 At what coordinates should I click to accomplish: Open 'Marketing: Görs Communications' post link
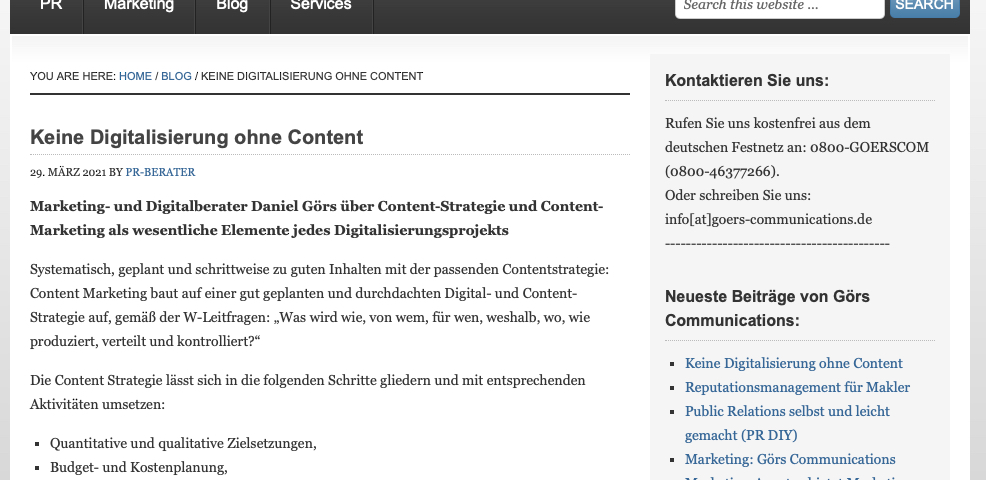pyautogui.click(x=790, y=459)
